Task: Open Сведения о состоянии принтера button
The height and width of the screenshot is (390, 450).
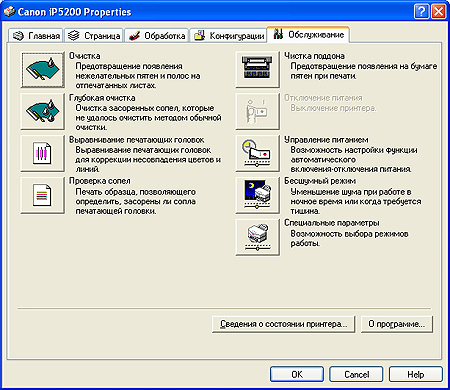Action: (284, 324)
